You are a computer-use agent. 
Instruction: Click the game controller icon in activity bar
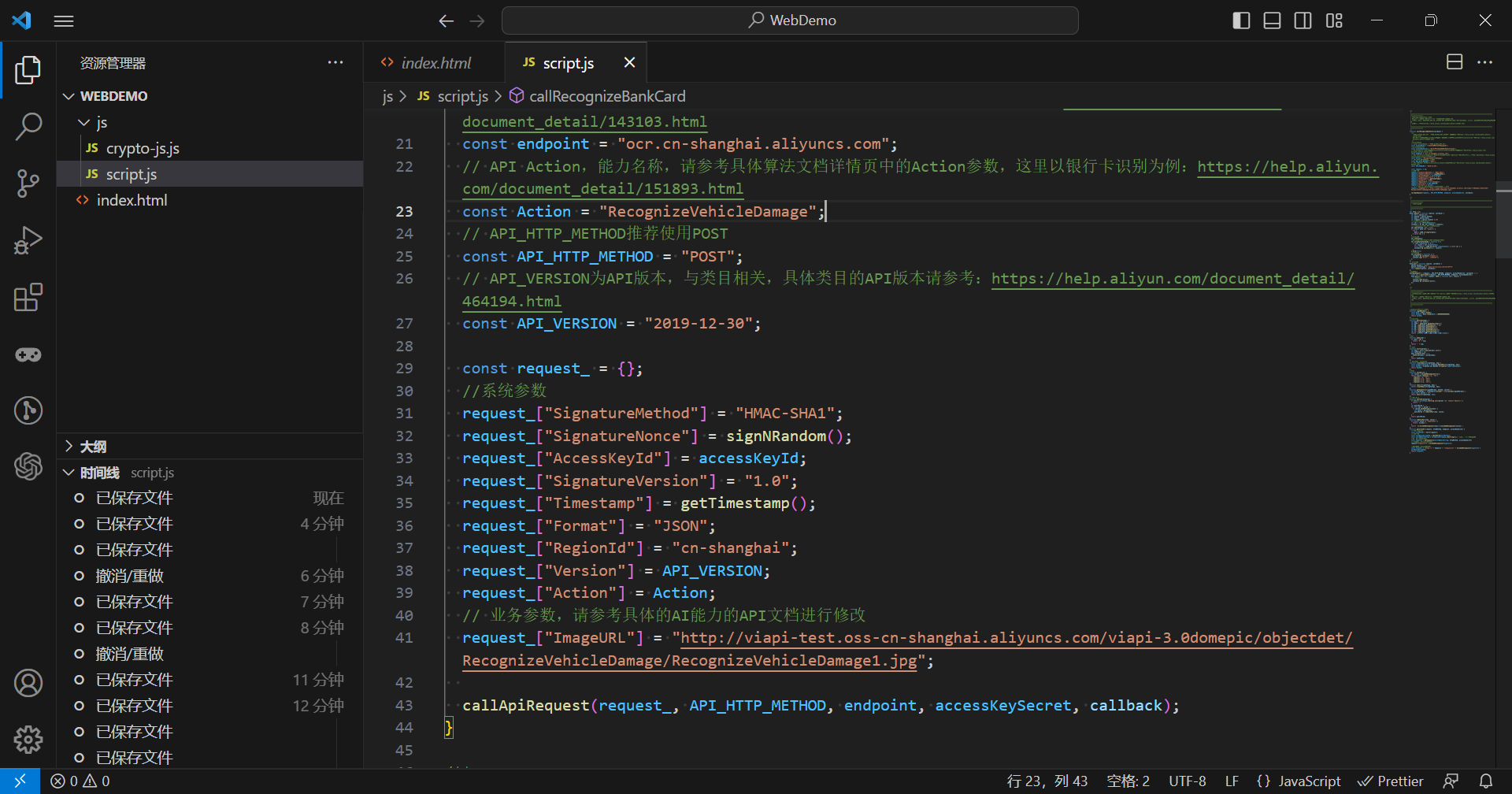[28, 354]
